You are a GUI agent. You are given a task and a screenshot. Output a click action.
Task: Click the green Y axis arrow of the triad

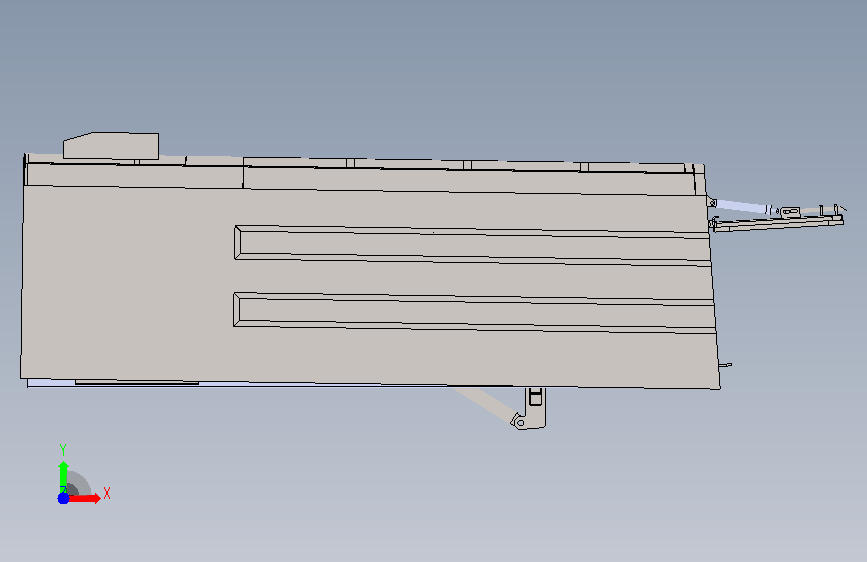pyautogui.click(x=63, y=476)
